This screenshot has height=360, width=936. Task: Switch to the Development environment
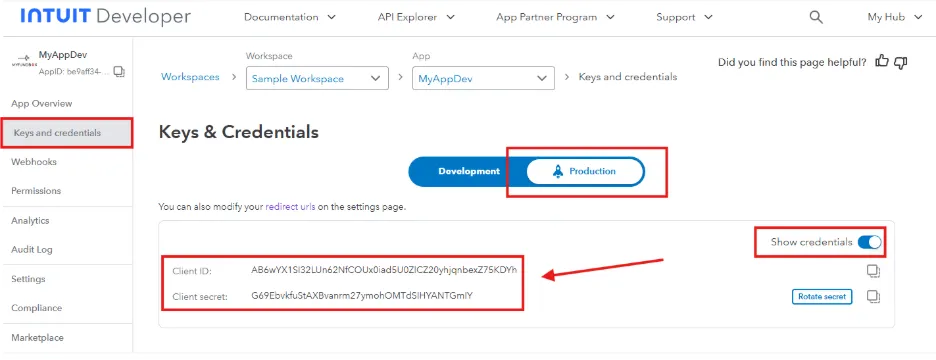click(x=469, y=171)
